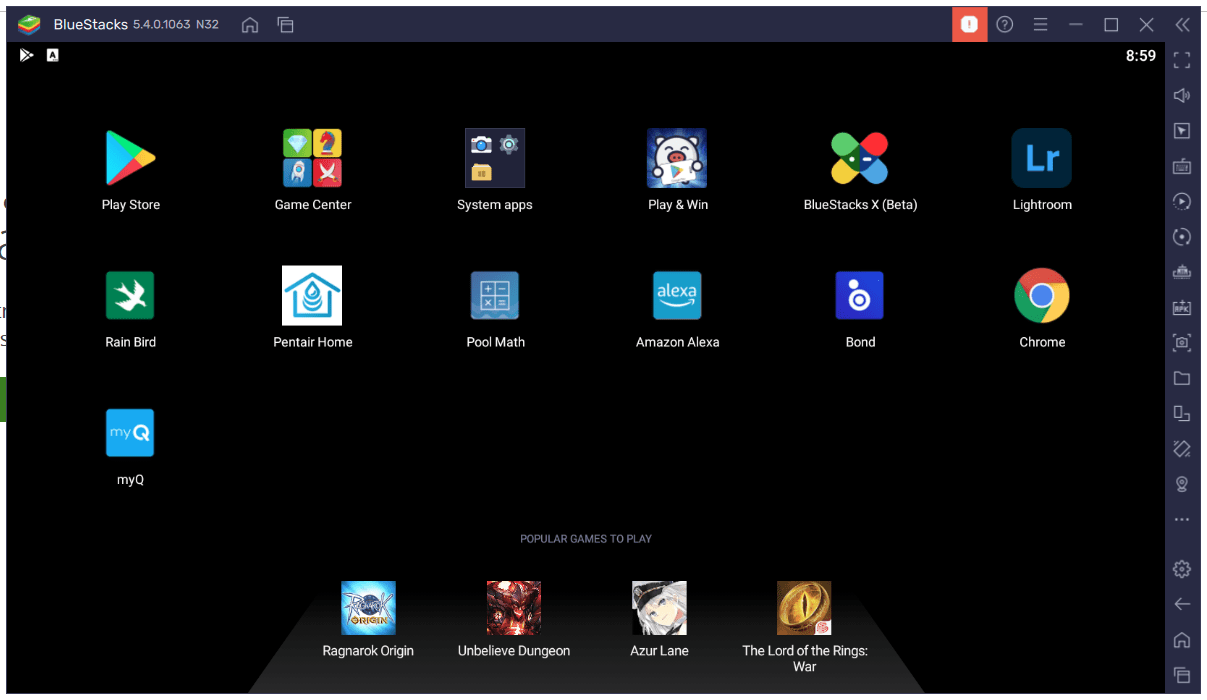Viewport: 1207px width, 700px height.
Task: Click the Install APK icon
Action: [1182, 307]
